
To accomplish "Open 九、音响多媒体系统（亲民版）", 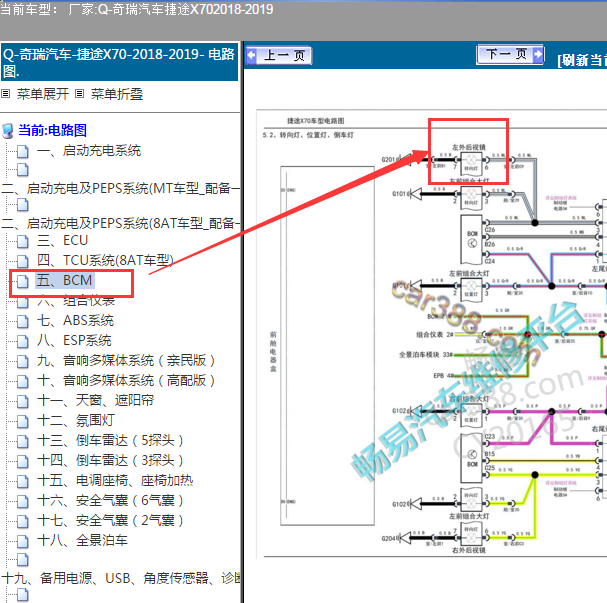I will 126,360.
